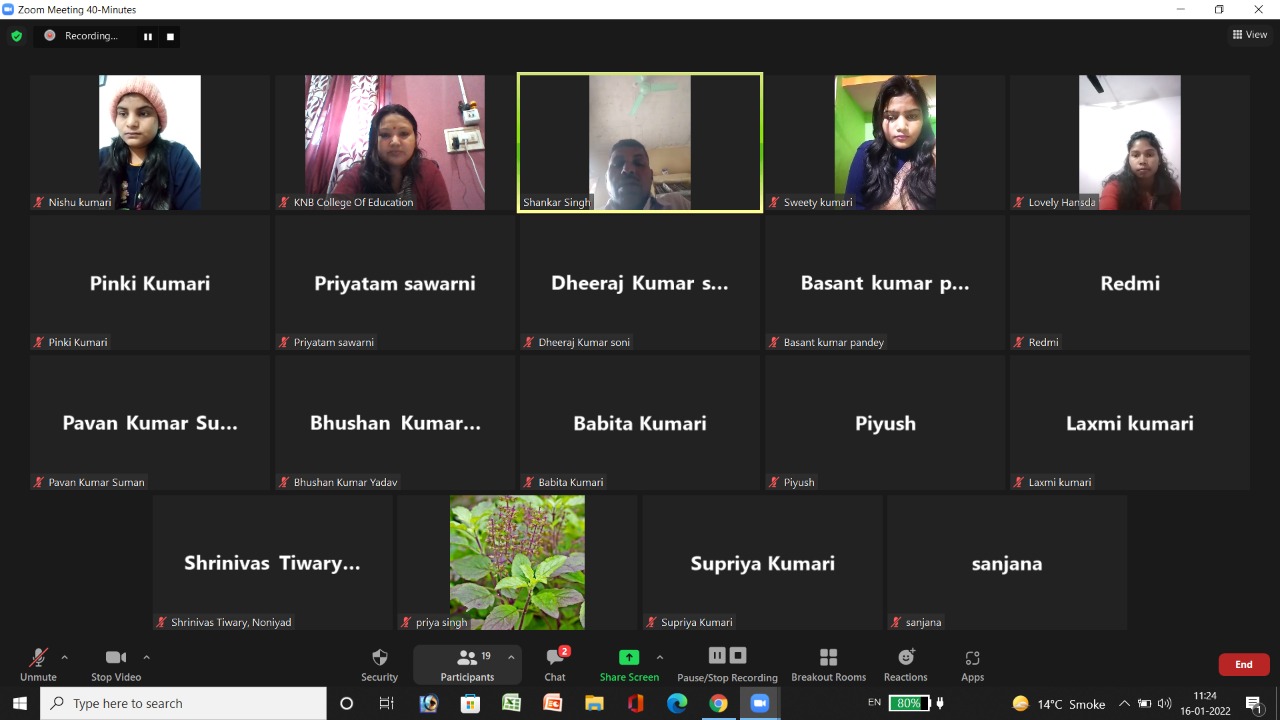Open Task View on the taskbar

(387, 703)
